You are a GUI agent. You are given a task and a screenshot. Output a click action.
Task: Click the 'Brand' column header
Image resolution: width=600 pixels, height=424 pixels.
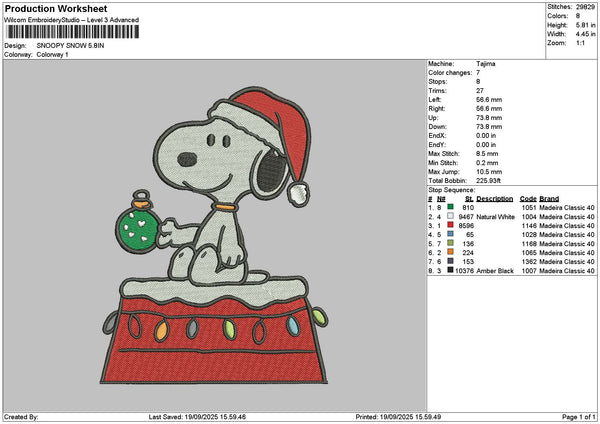coord(549,199)
